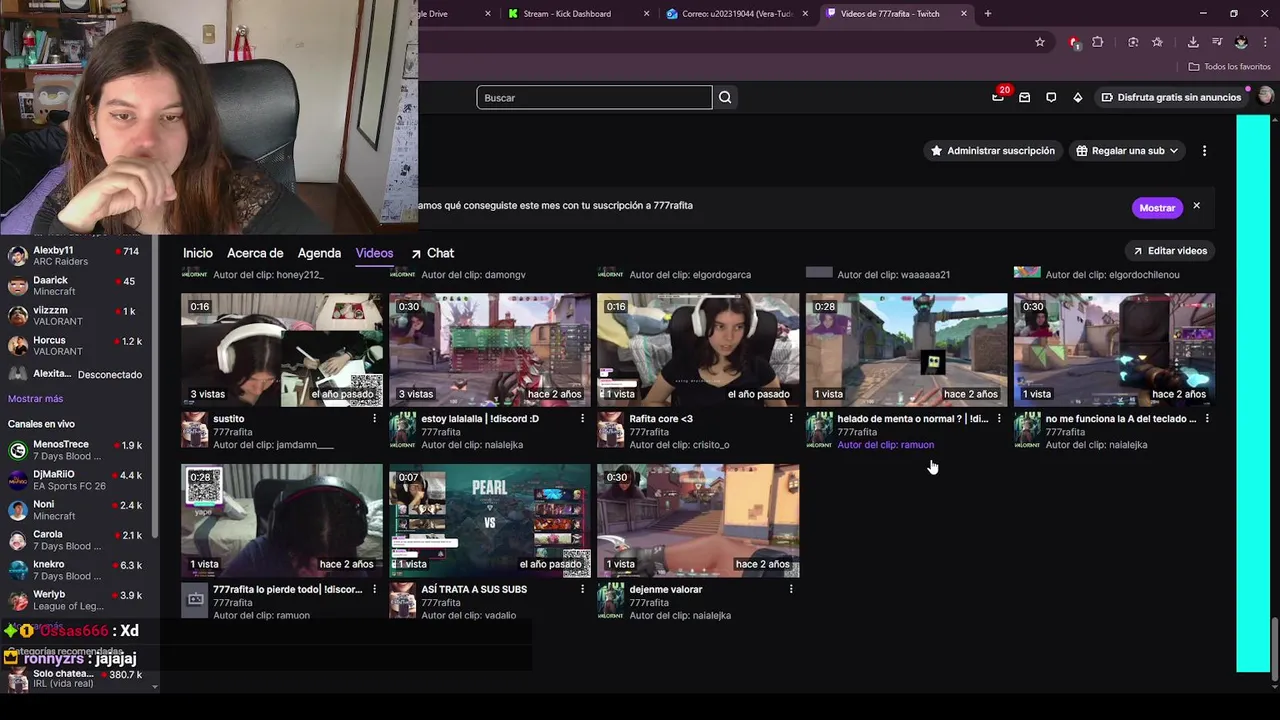Image resolution: width=1280 pixels, height=720 pixels.
Task: Open the 777rafita channel name under sustito
Action: click(x=232, y=432)
